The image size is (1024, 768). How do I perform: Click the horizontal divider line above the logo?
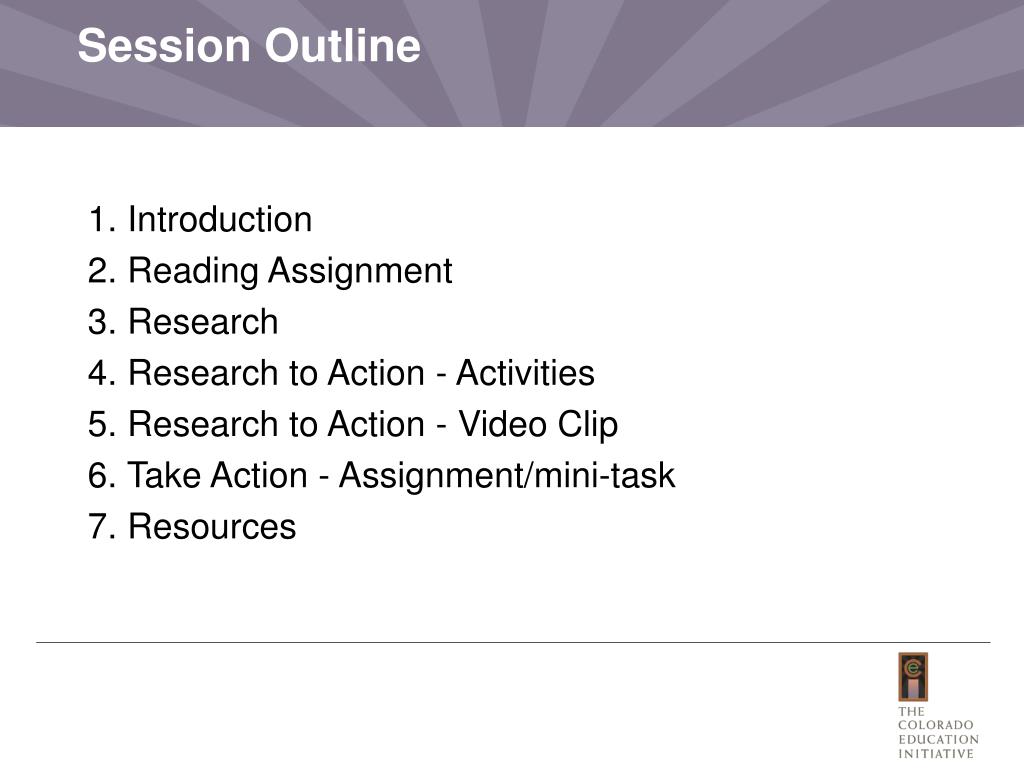(513, 643)
